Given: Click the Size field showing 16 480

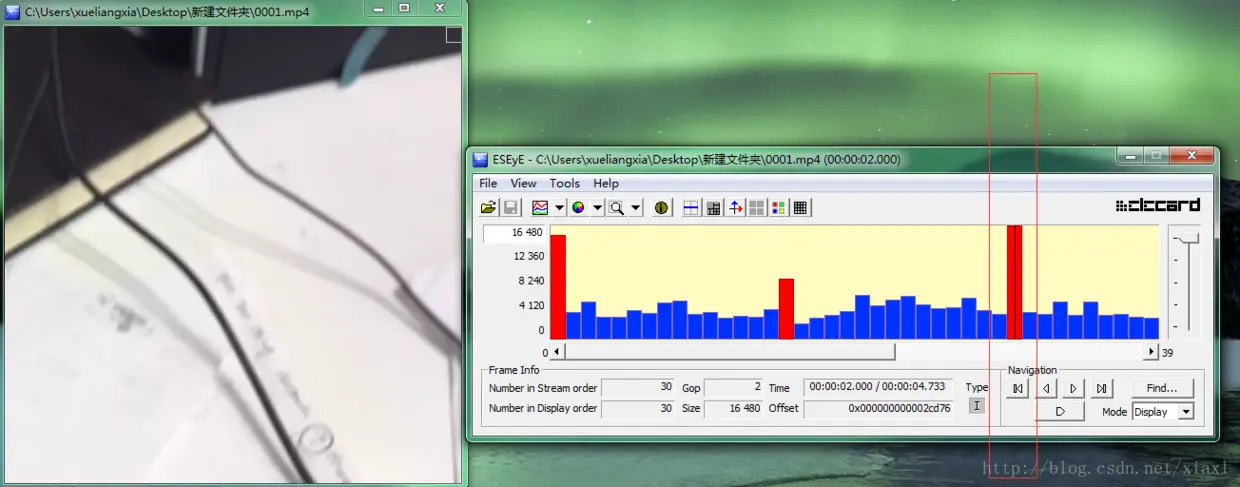Looking at the screenshot, I should (x=733, y=408).
